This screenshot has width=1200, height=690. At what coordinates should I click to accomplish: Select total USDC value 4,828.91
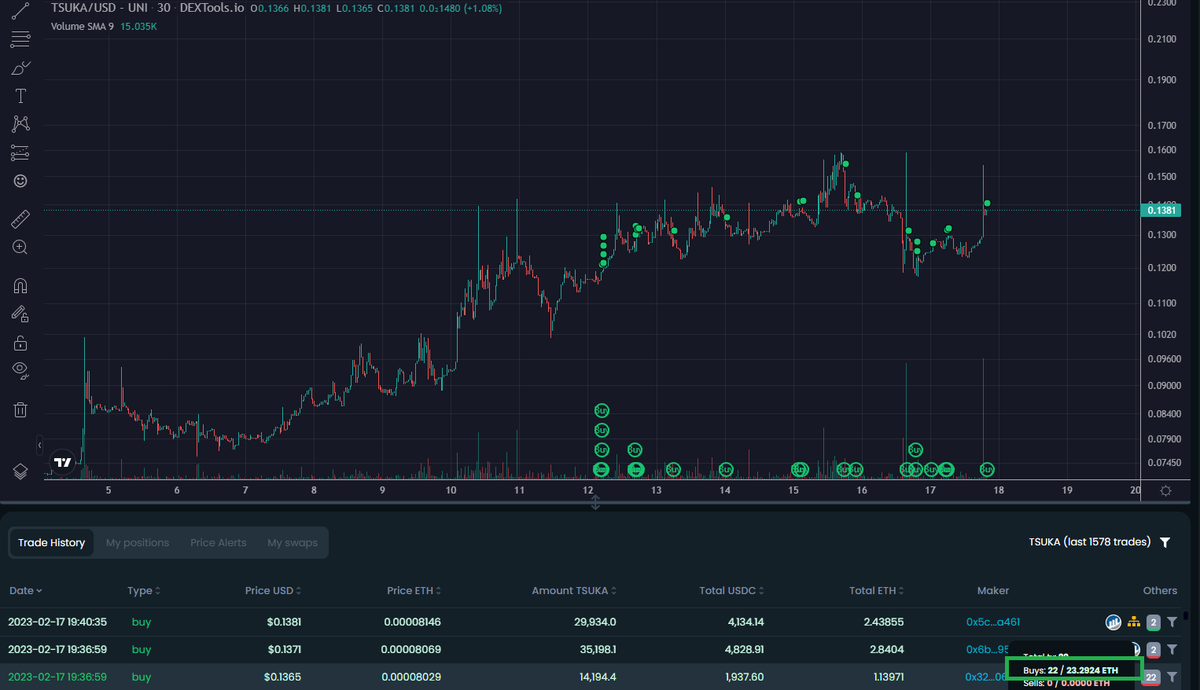743,650
